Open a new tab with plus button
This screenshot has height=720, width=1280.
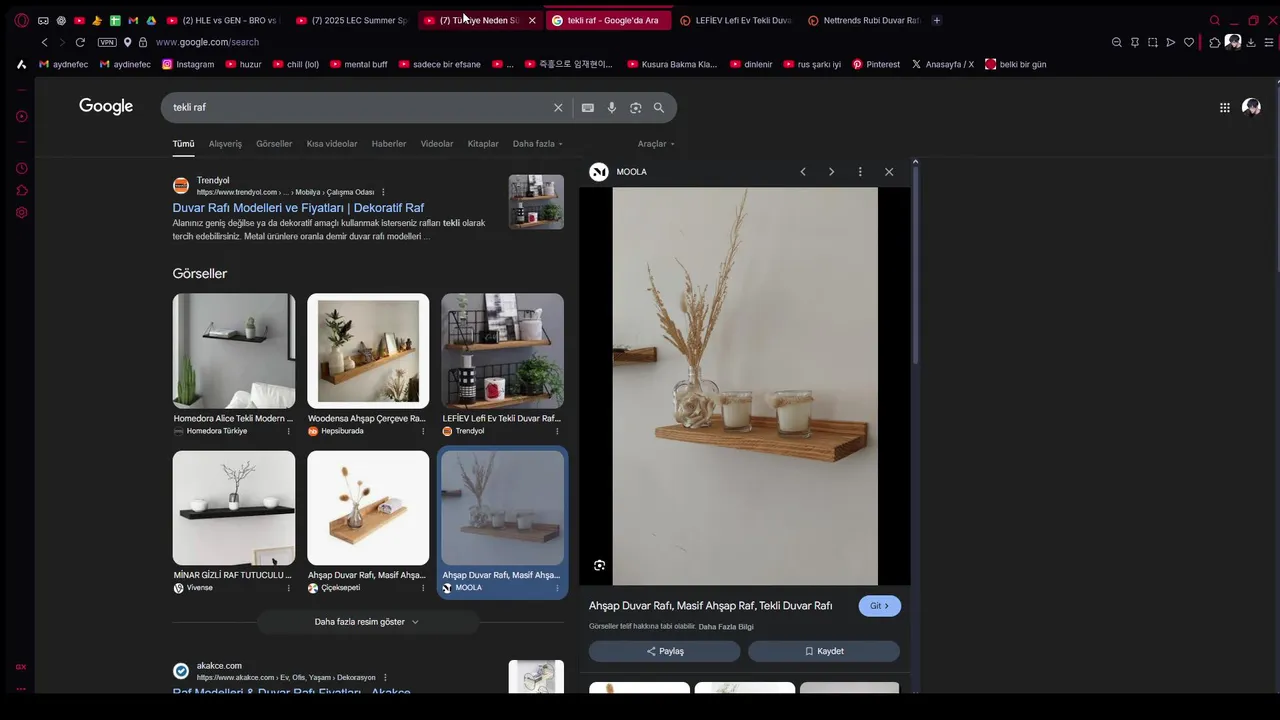click(937, 20)
